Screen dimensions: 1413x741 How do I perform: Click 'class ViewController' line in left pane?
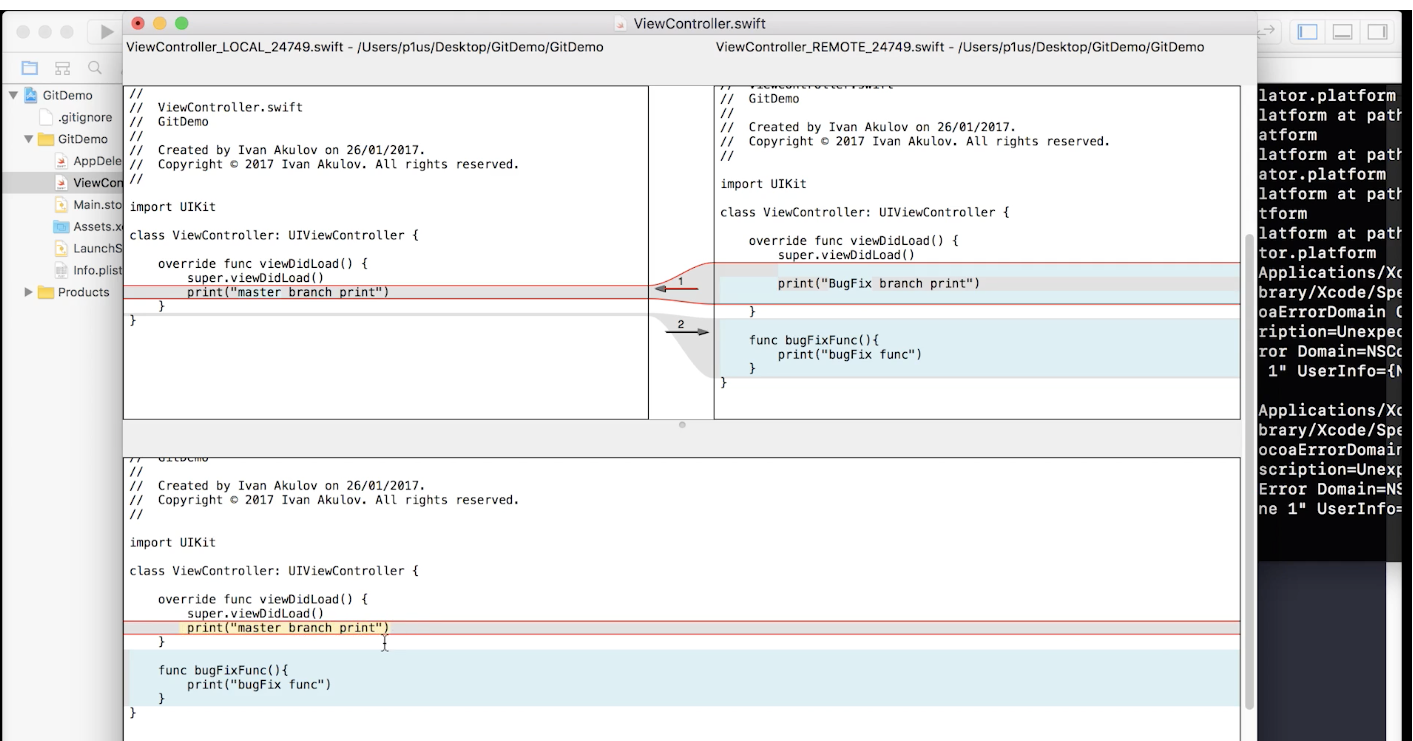(x=274, y=235)
